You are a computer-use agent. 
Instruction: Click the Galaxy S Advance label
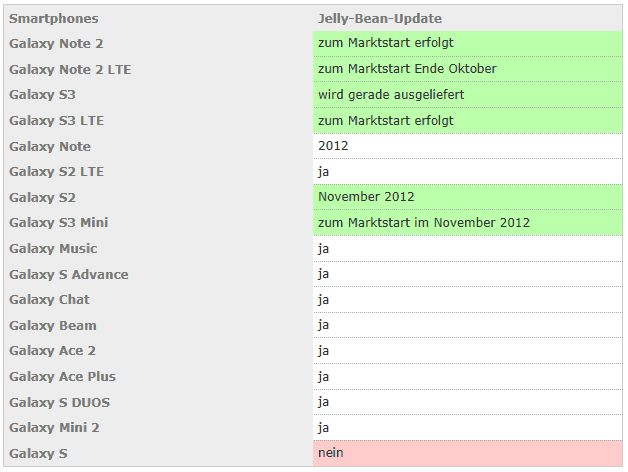click(x=69, y=274)
